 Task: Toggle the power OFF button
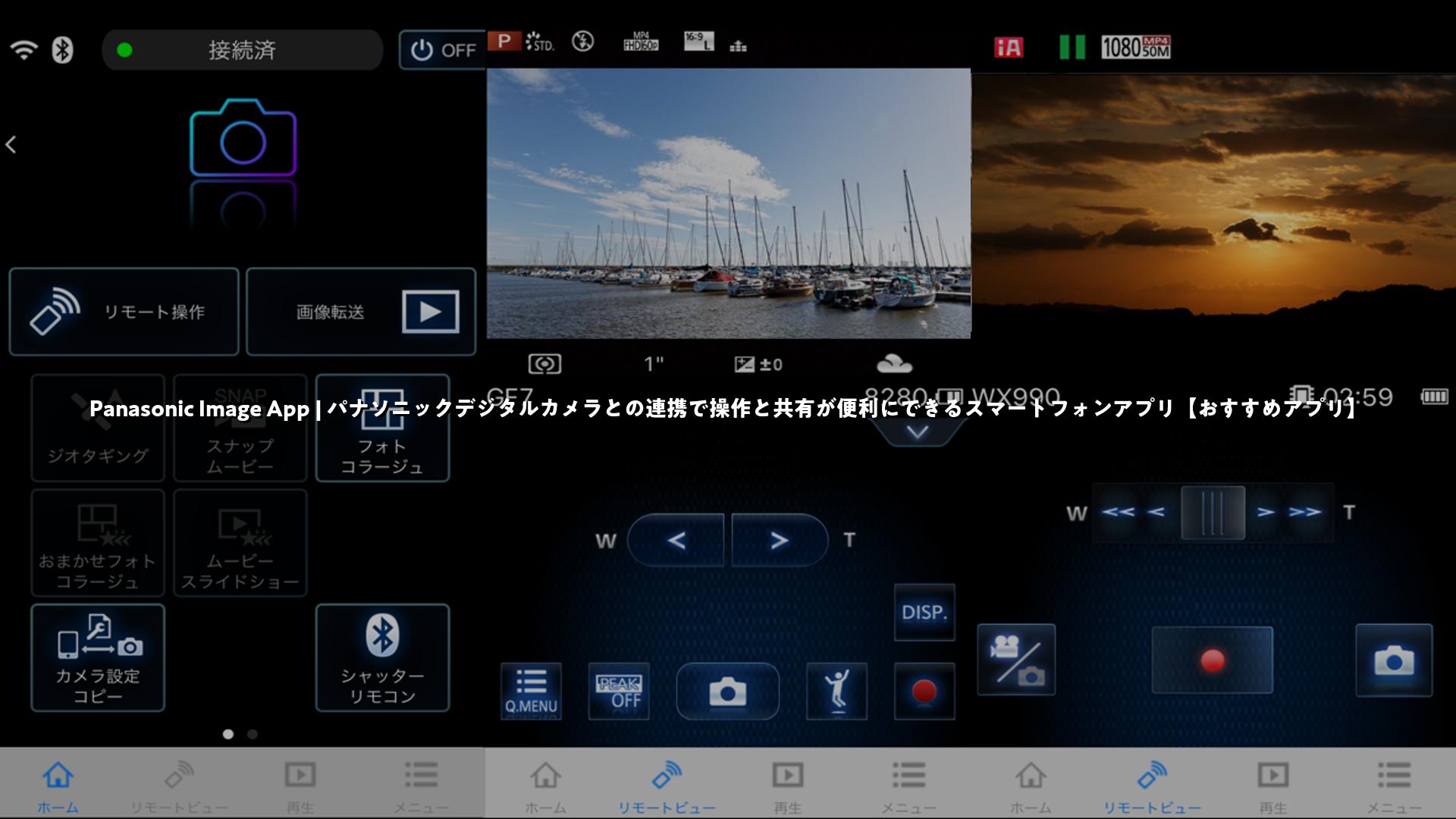443,50
